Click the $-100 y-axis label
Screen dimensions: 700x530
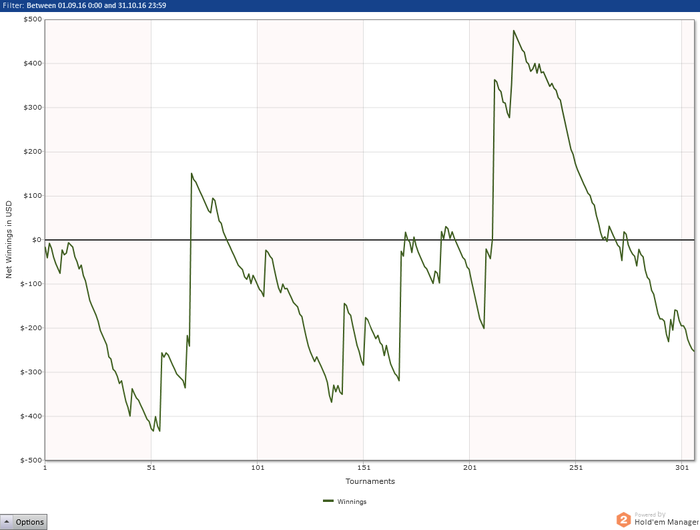(31, 284)
